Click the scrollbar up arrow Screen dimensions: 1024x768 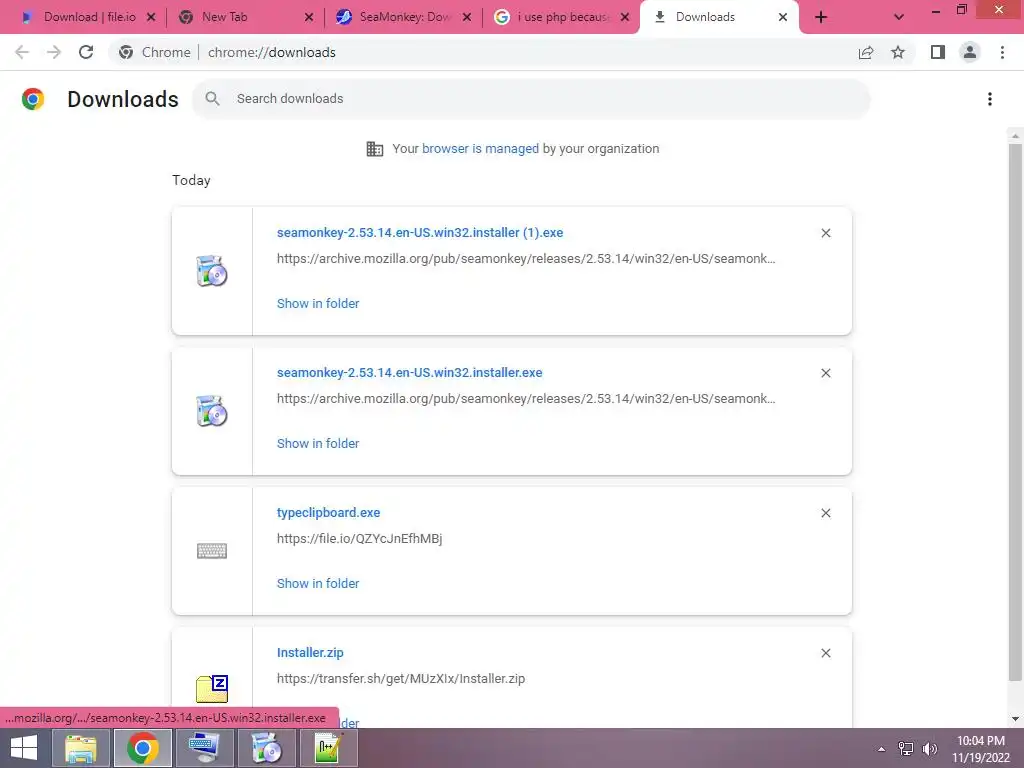pos(1015,136)
